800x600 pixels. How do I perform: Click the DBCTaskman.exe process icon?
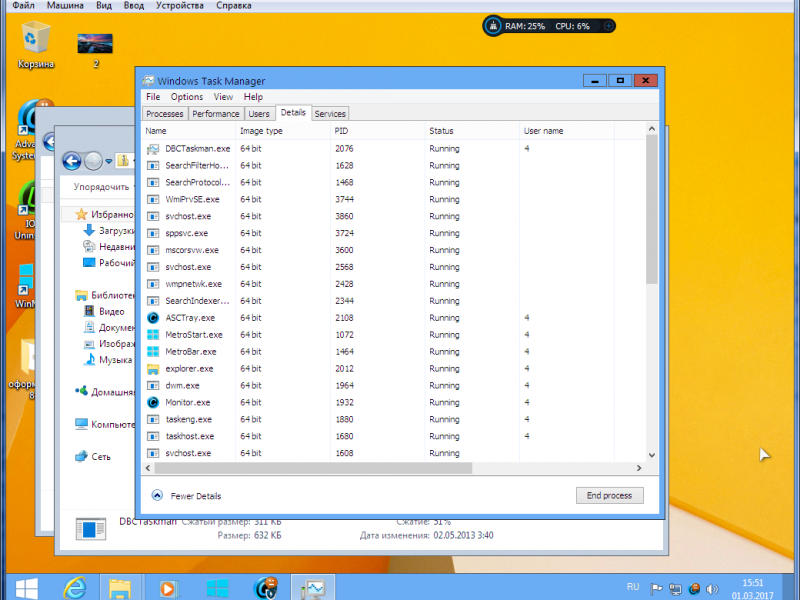click(153, 149)
